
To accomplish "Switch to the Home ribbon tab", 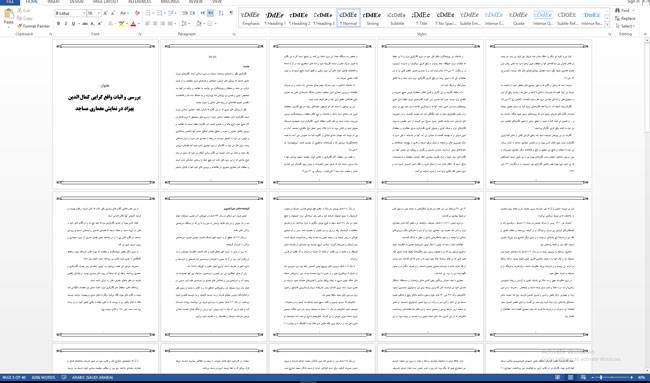I will (x=31, y=2).
